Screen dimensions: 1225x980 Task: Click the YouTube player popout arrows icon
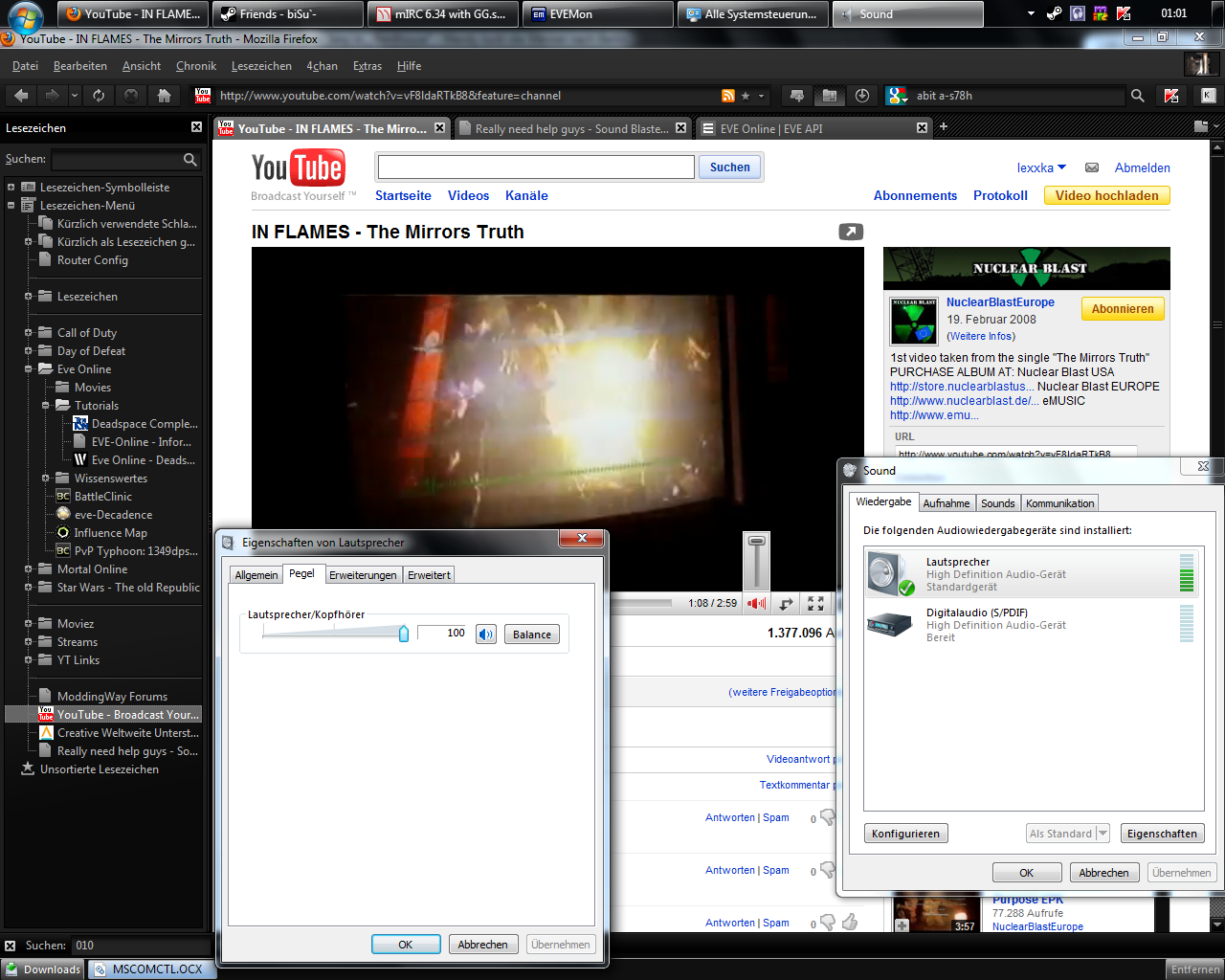(786, 603)
